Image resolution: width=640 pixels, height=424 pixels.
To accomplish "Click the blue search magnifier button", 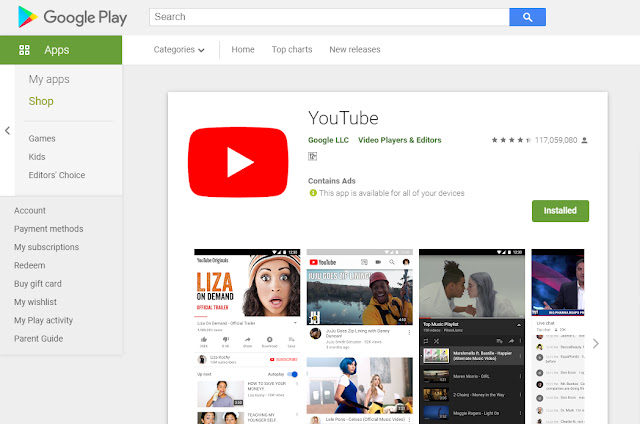I will 527,17.
